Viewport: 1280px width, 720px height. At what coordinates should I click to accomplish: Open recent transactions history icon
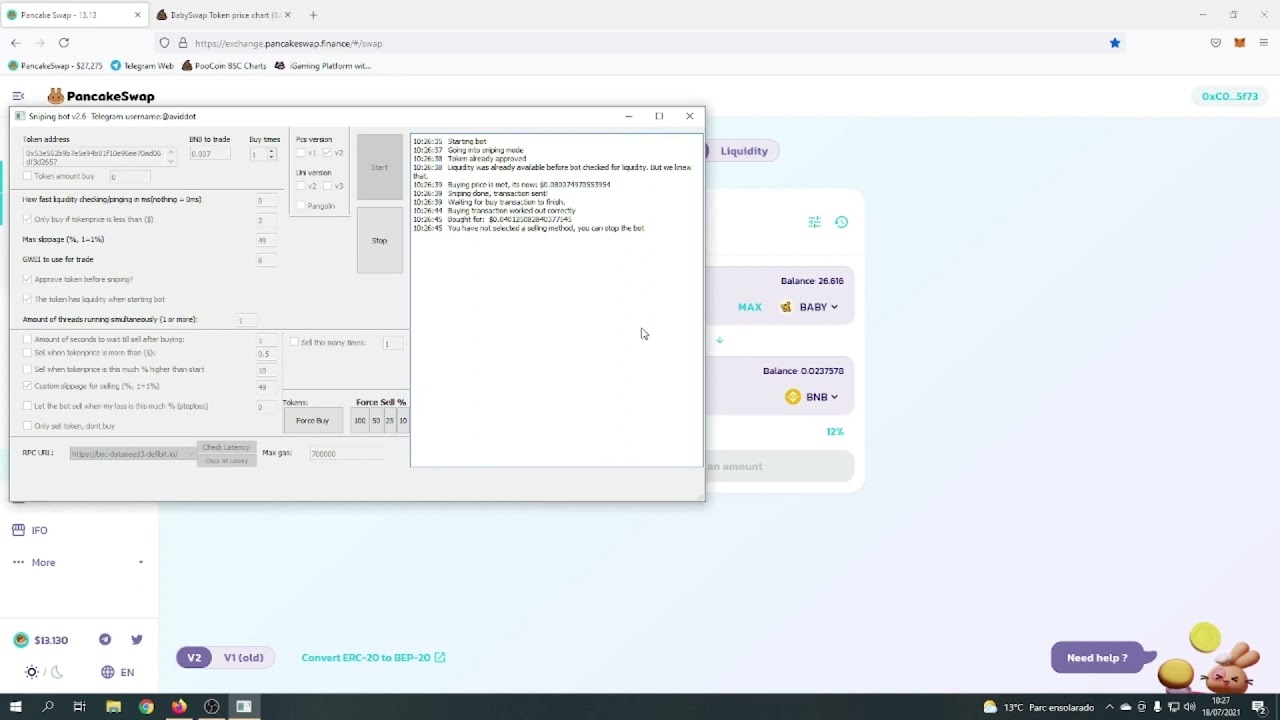pos(841,222)
